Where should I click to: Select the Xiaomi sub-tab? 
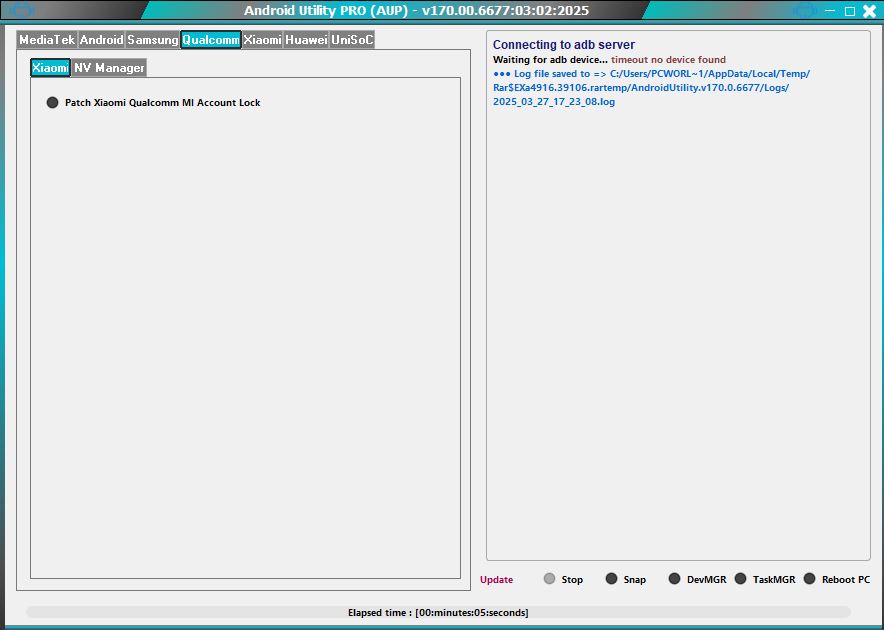click(x=50, y=67)
